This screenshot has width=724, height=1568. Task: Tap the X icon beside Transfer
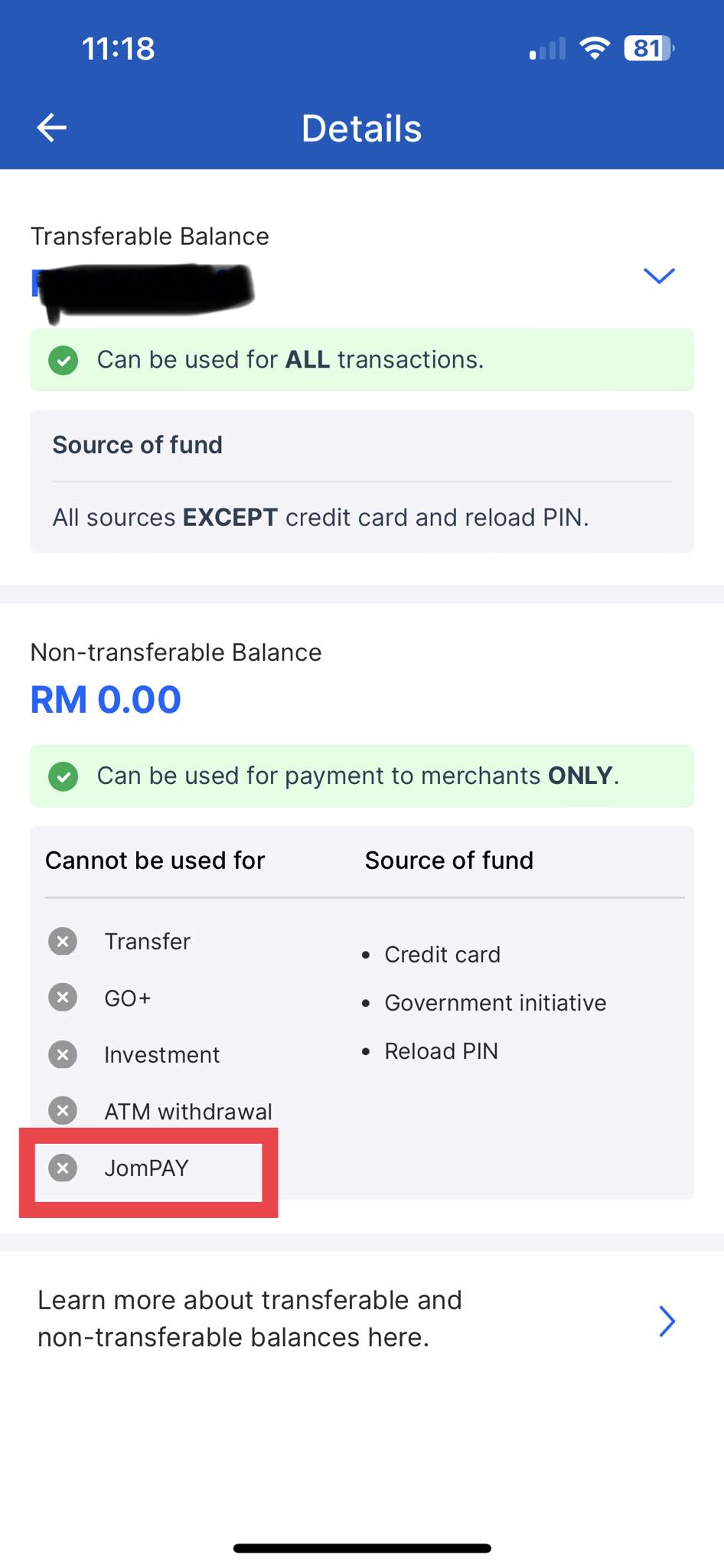tap(62, 942)
